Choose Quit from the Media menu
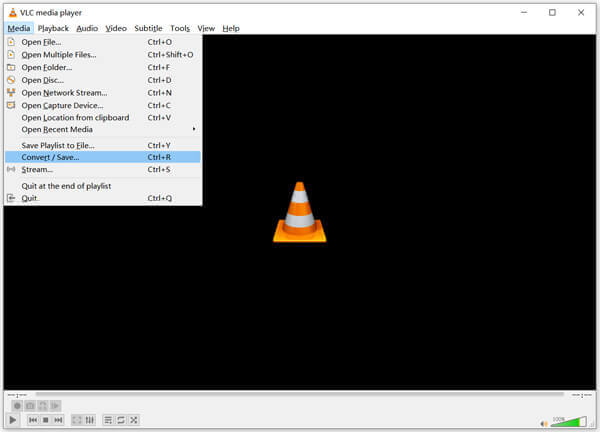Viewport: 600px width, 432px height. point(103,198)
